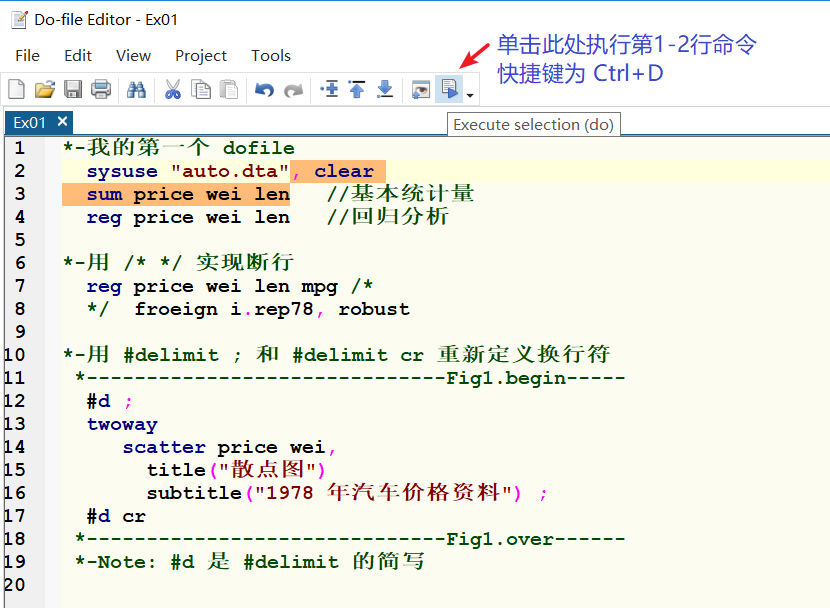This screenshot has height=608, width=830.
Task: Click i.rep78 on line 8
Action: pyautogui.click(x=272, y=309)
